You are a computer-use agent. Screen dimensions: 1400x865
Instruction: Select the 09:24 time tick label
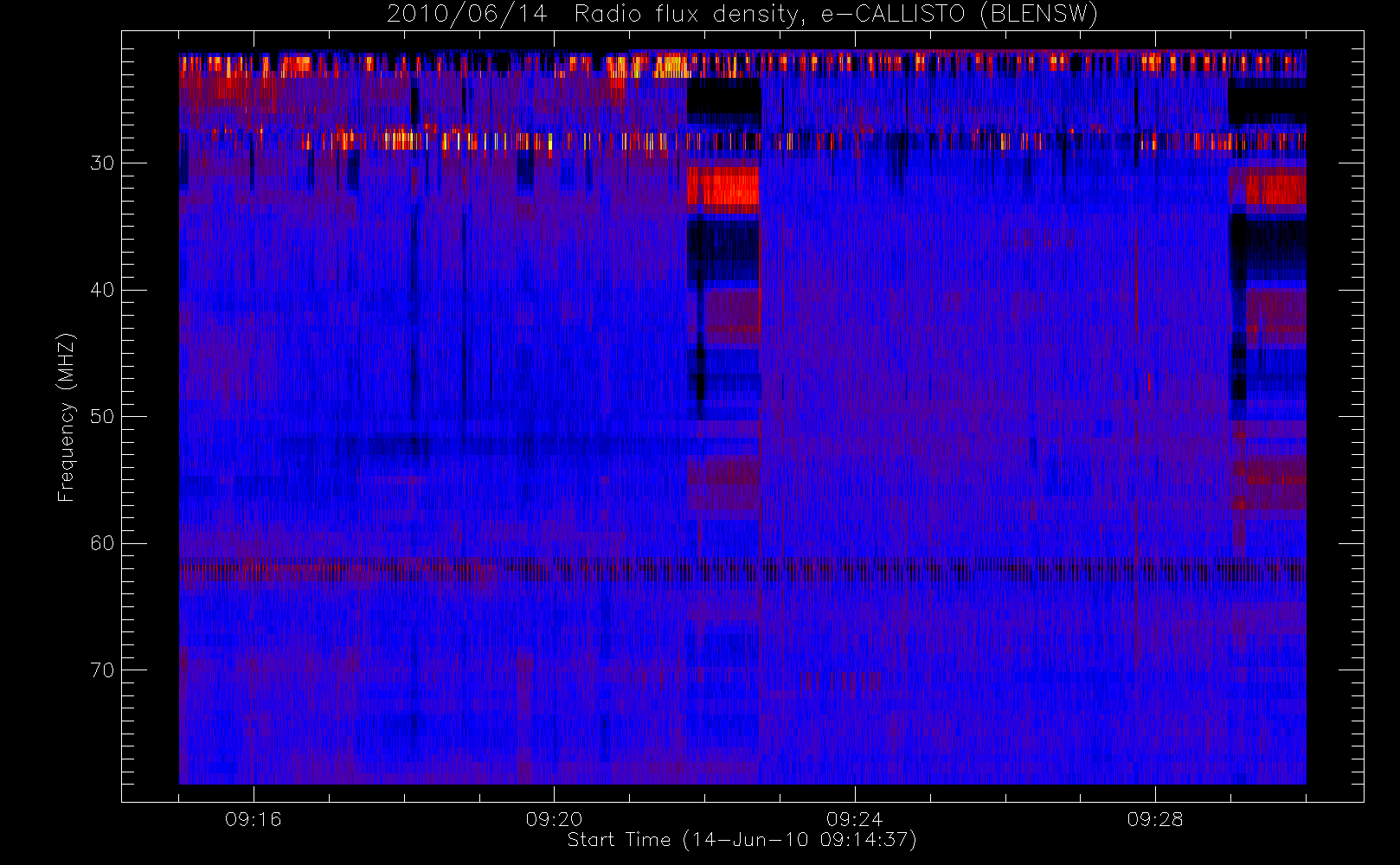(x=855, y=819)
